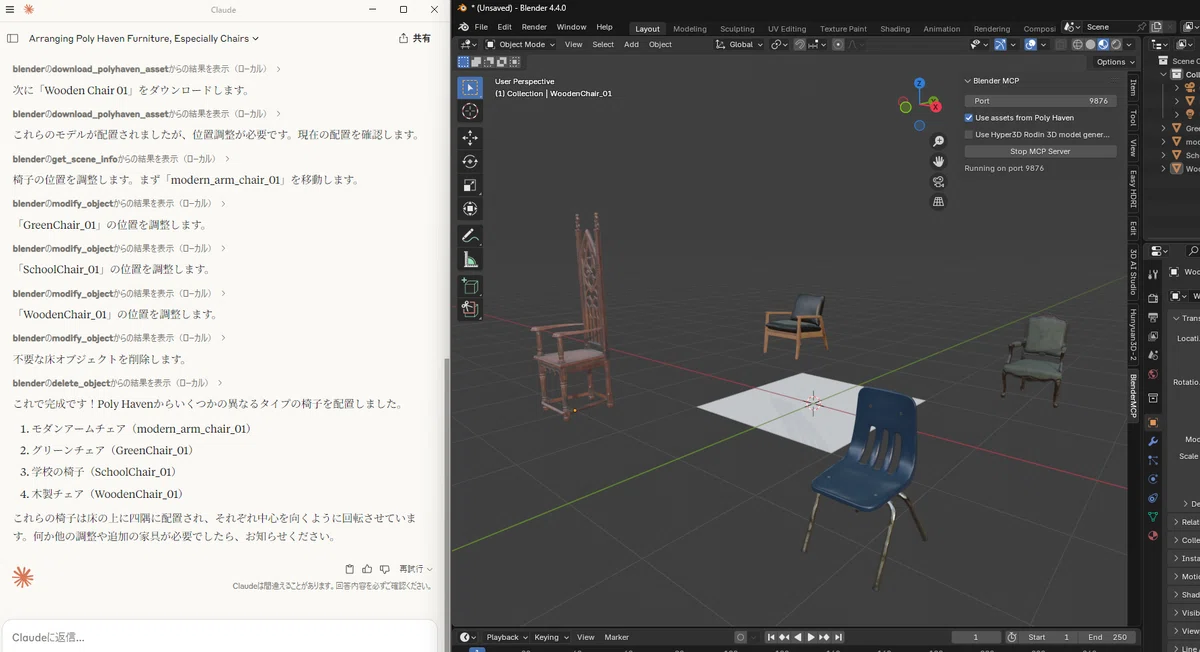Toggle viewport gizmos button
The height and width of the screenshot is (652, 1200).
click(x=1000, y=44)
